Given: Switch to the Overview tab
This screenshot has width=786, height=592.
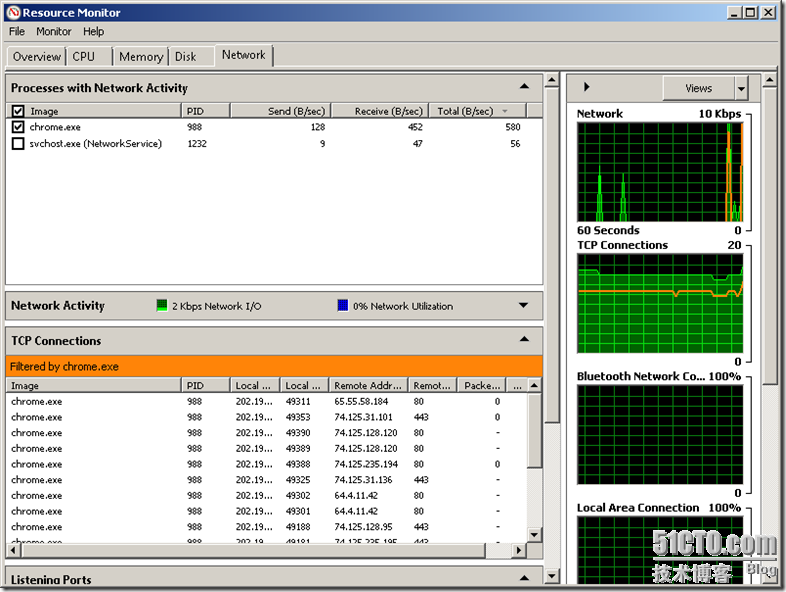Looking at the screenshot, I should 36,57.
